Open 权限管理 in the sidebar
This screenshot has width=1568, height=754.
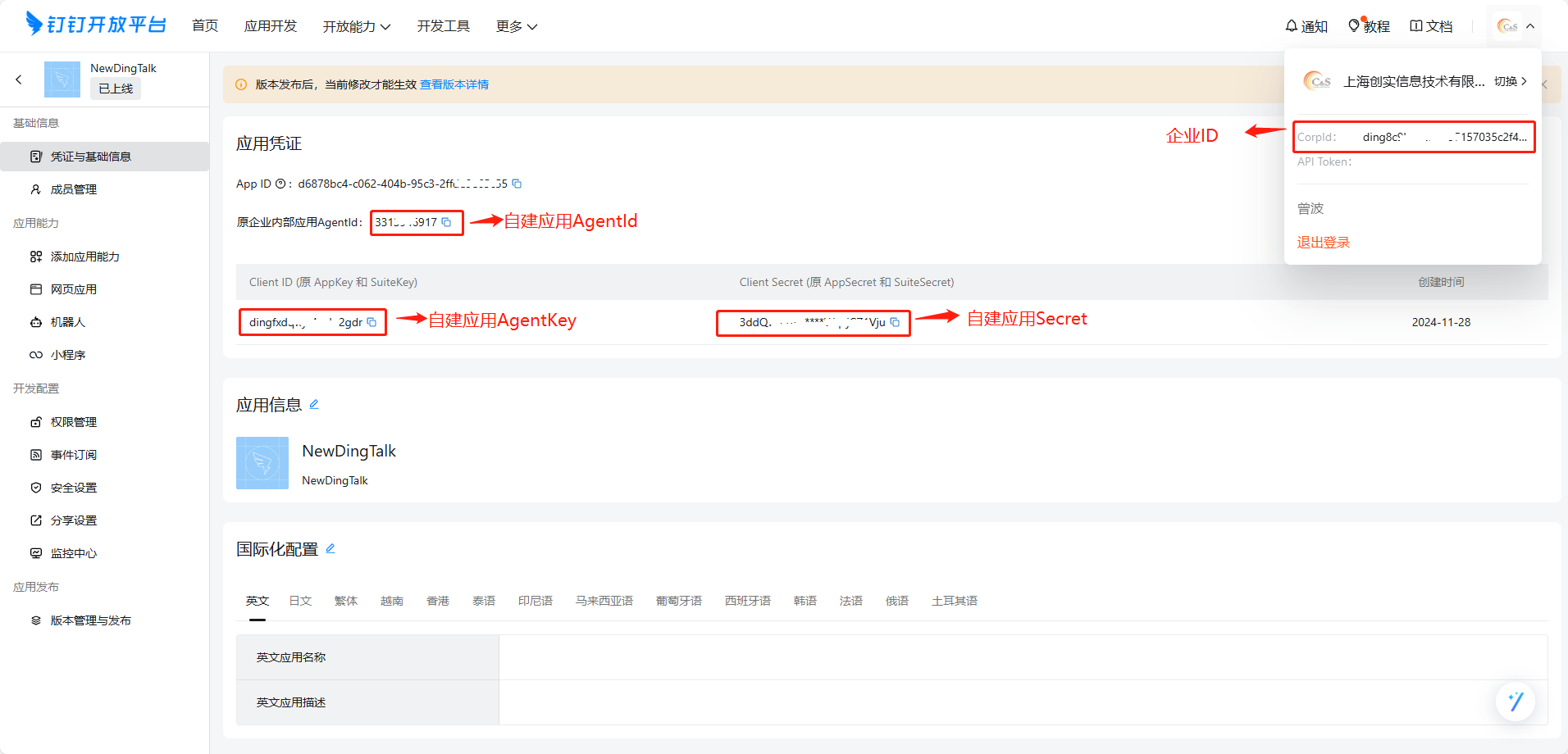pos(74,422)
